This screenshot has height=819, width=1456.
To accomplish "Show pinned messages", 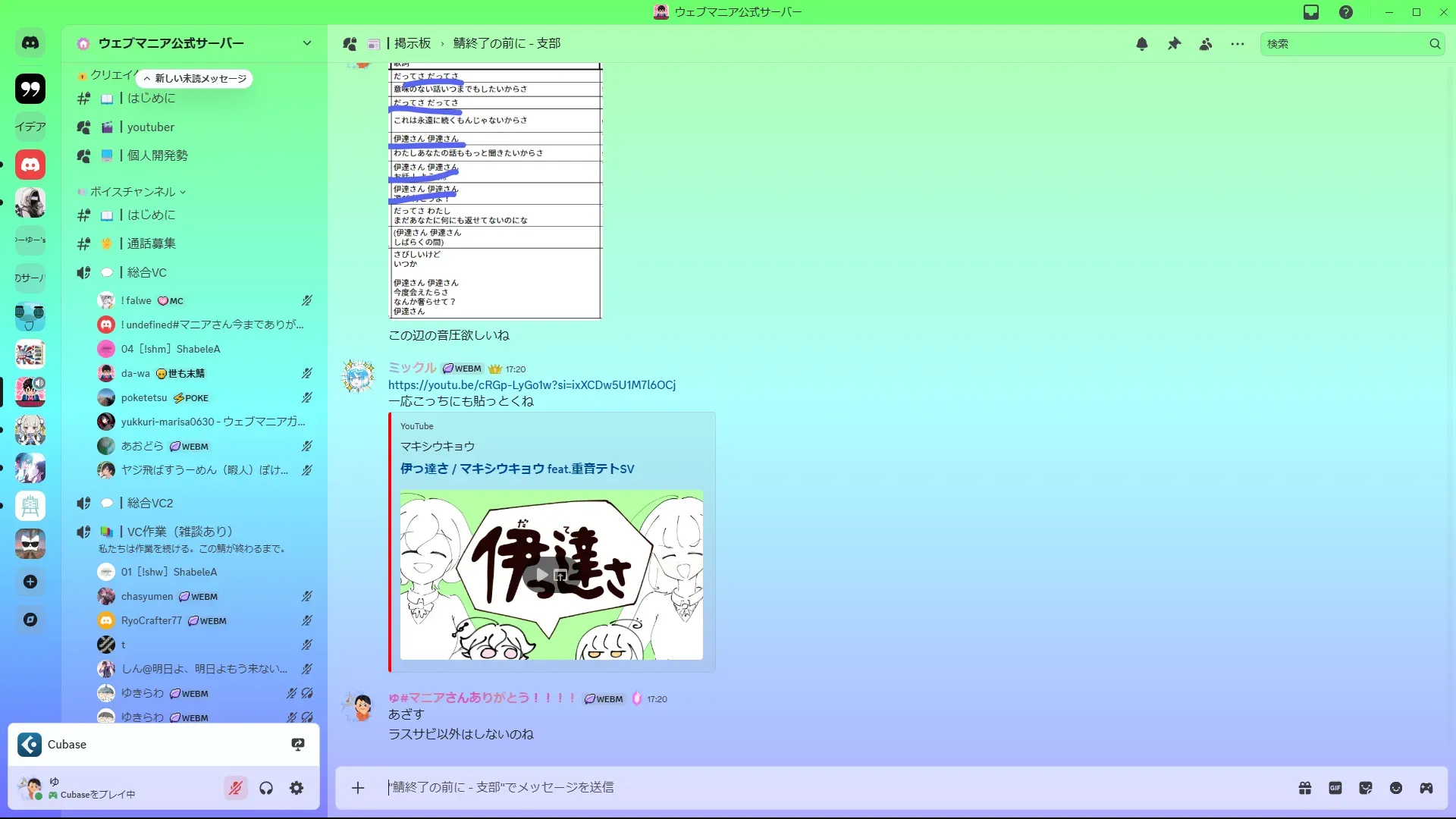I will [x=1174, y=44].
